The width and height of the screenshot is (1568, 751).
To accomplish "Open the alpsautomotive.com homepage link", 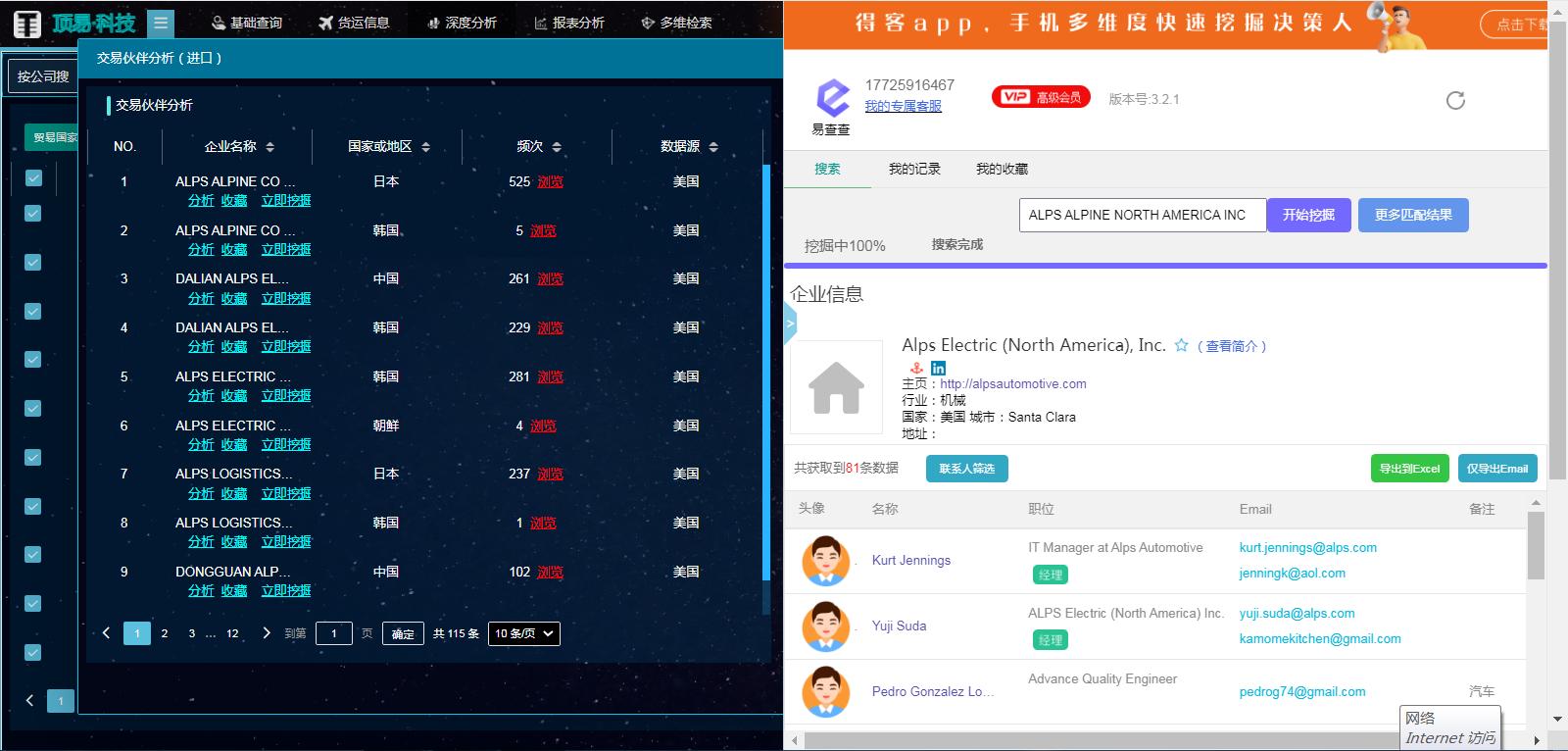I will click(x=1013, y=383).
